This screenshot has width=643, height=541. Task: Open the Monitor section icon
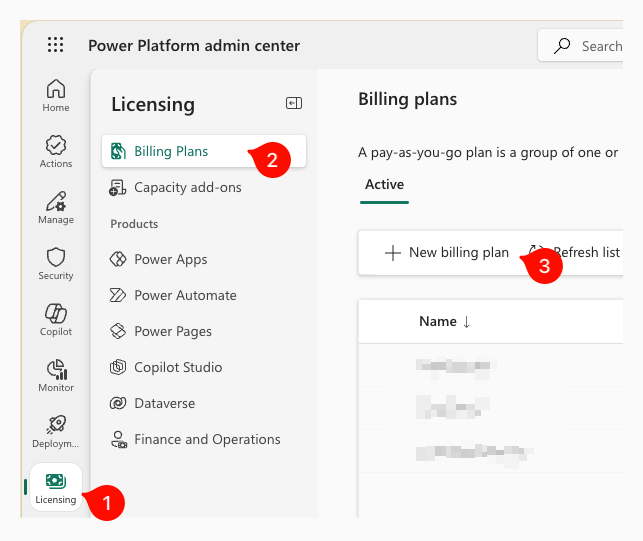56,375
